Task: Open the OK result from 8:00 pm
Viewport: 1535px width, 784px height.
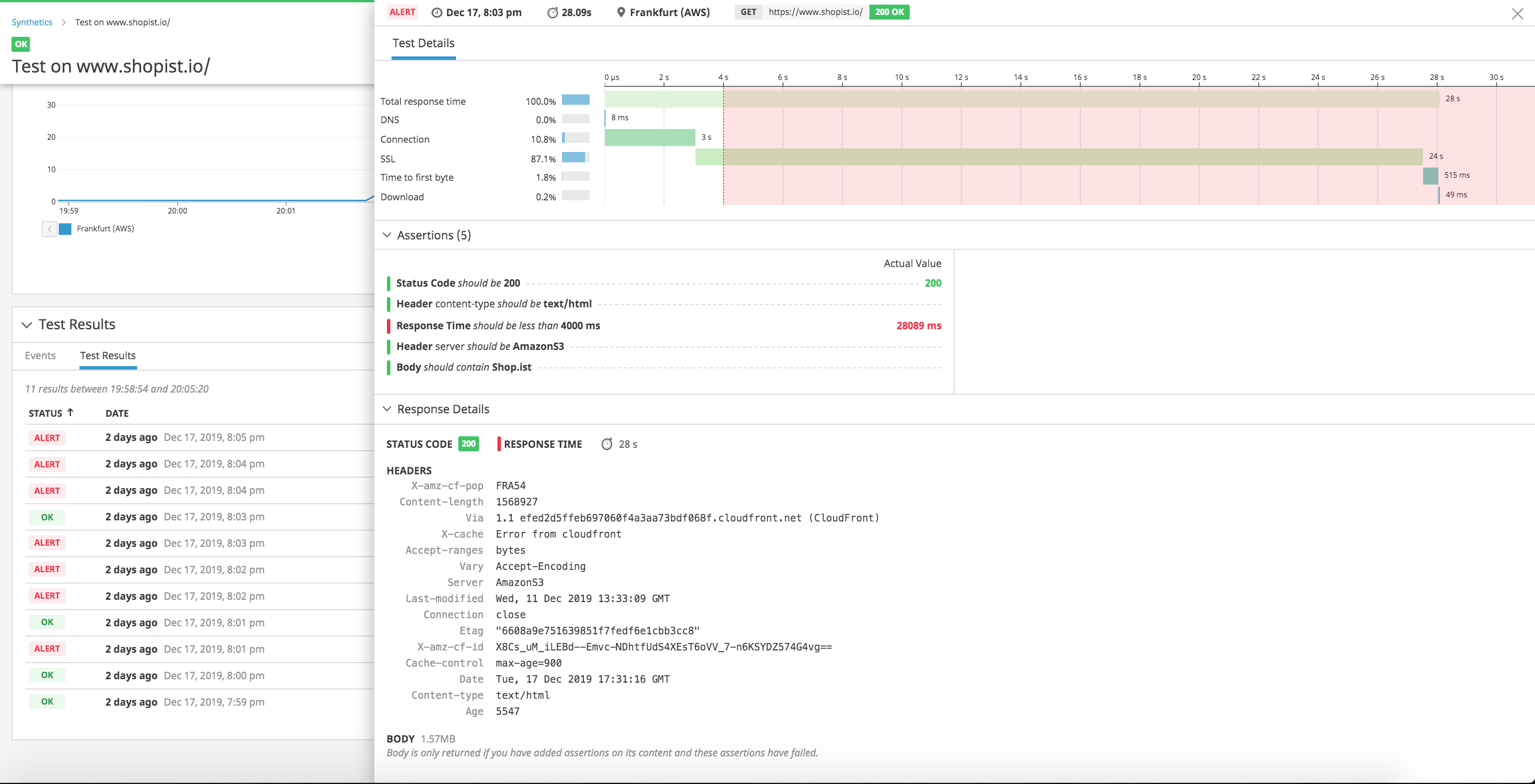Action: tap(200, 675)
